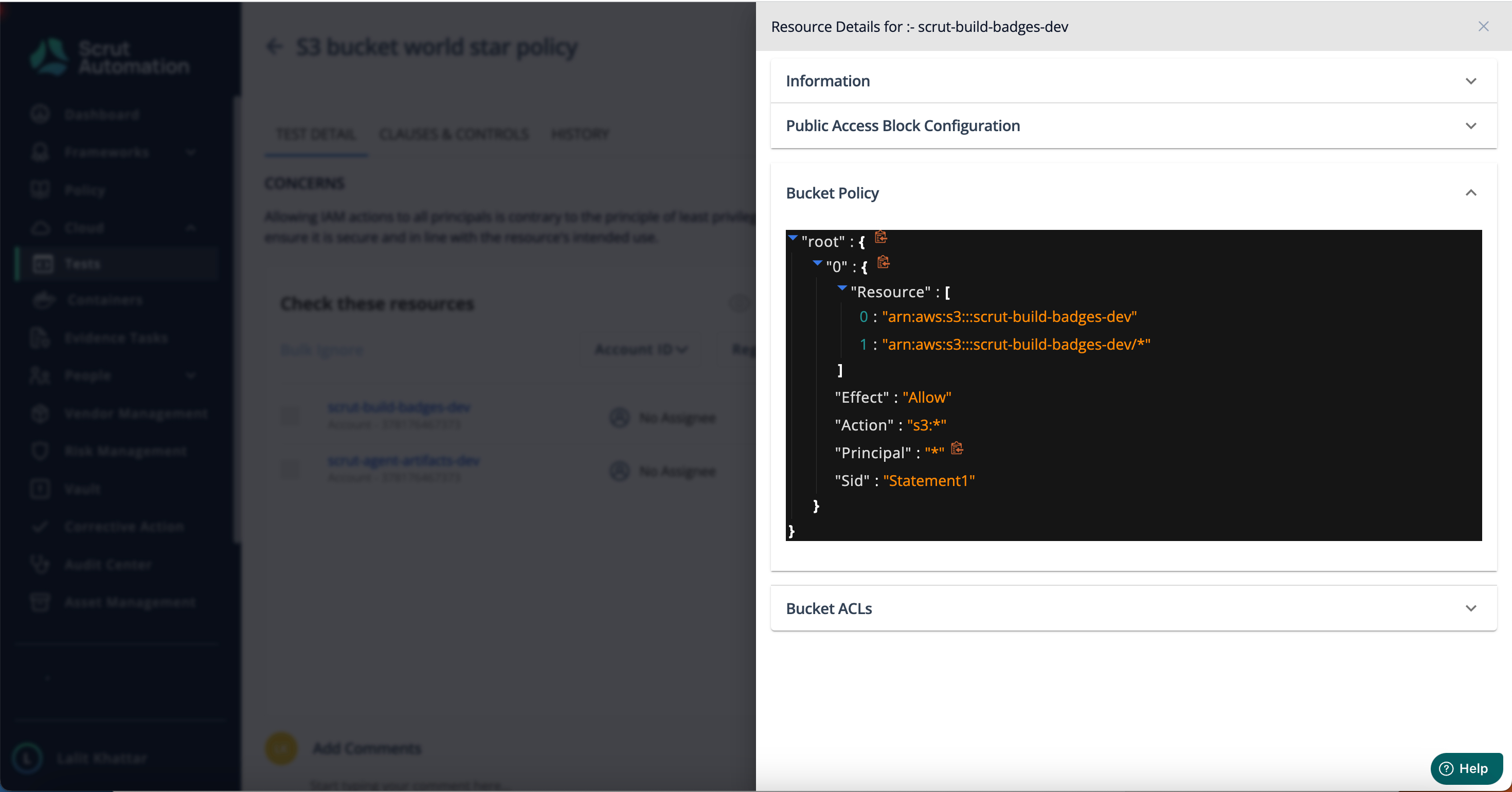This screenshot has width=1512, height=792.
Task: Open Evidence Tasks in the sidebar
Action: tap(116, 337)
